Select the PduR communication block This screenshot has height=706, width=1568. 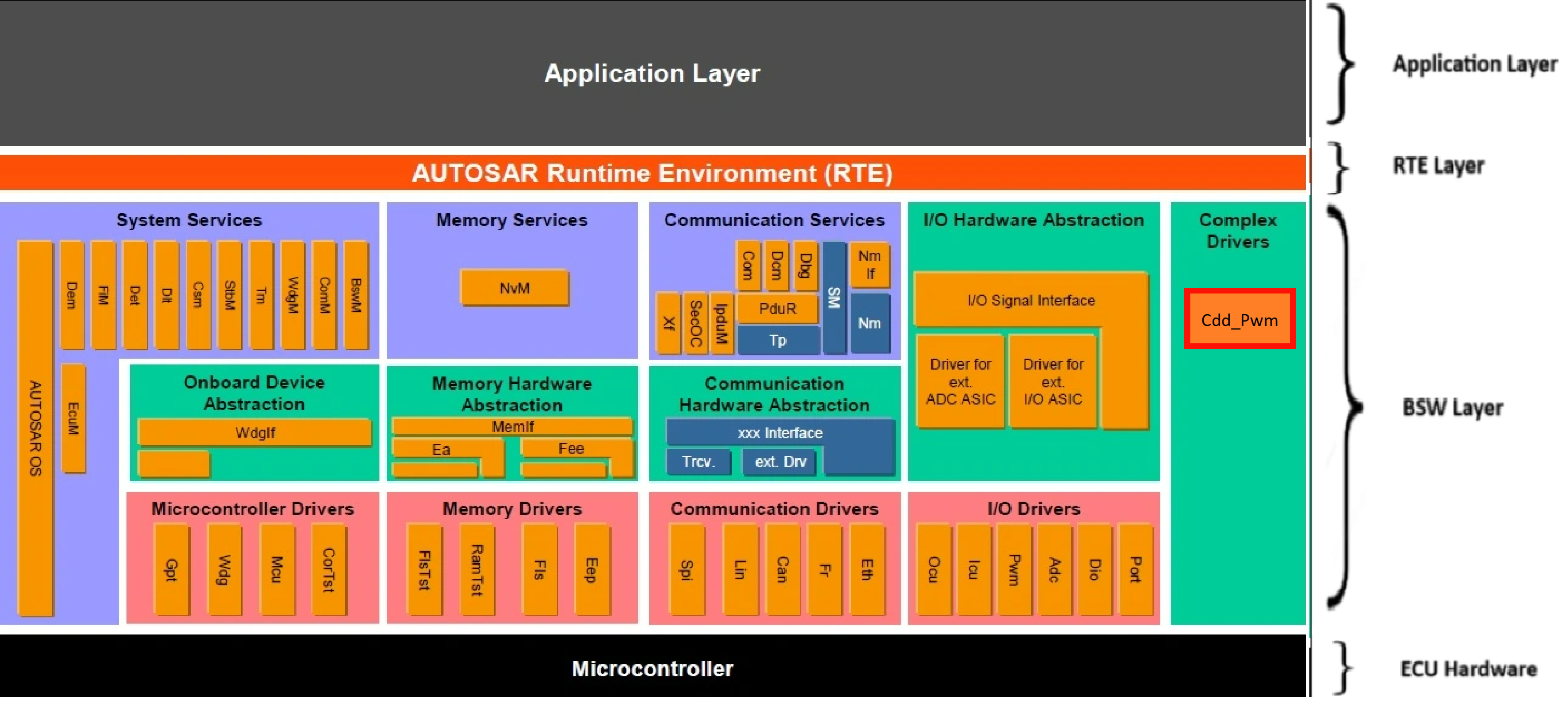pos(777,308)
